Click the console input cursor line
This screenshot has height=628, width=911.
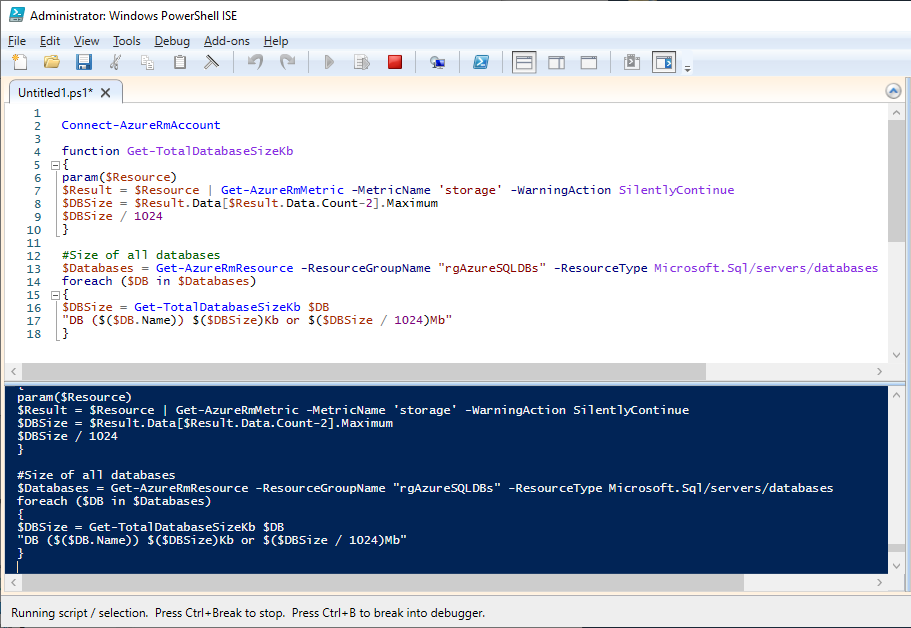[x=446, y=567]
